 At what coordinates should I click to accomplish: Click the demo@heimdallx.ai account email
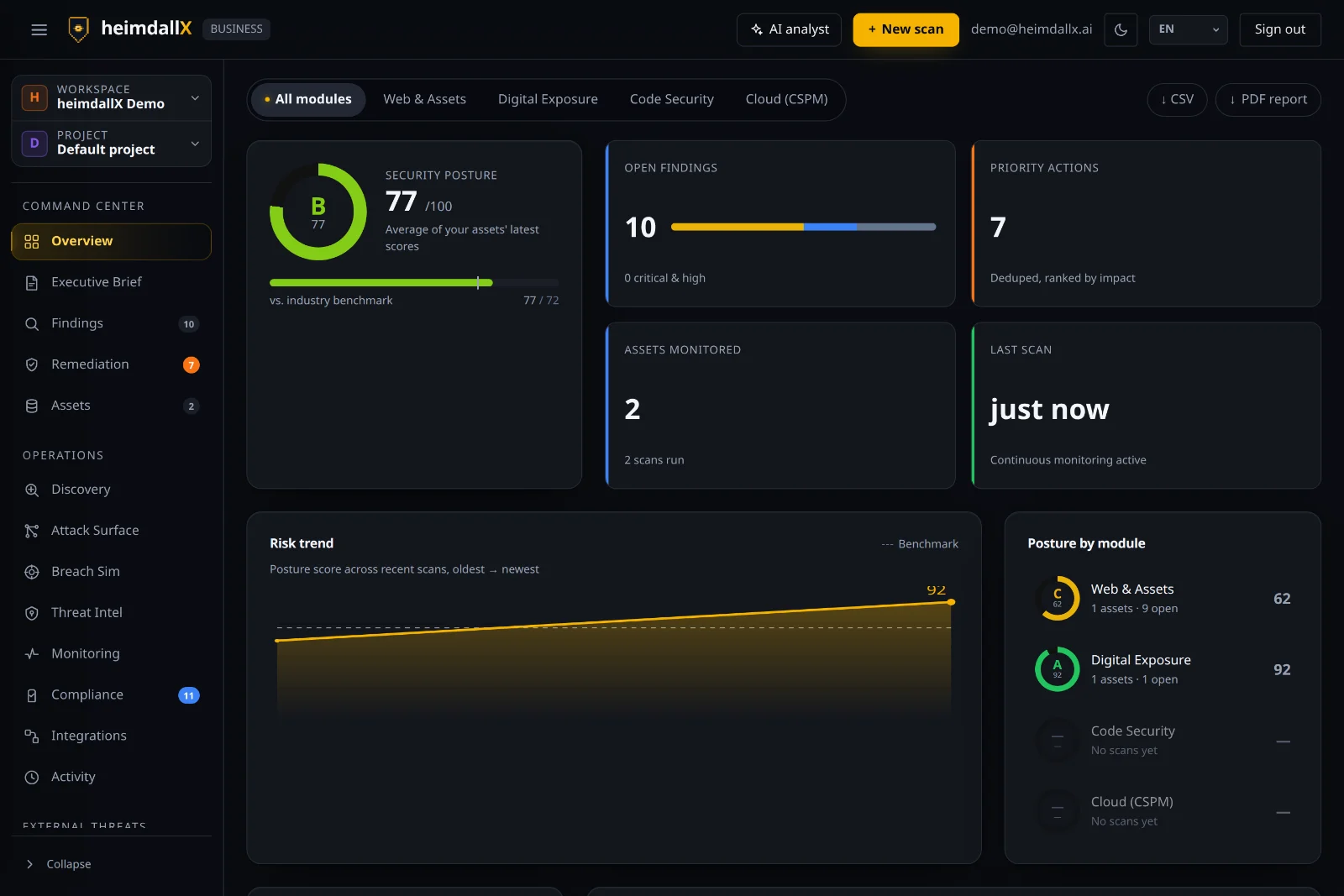pos(1032,29)
